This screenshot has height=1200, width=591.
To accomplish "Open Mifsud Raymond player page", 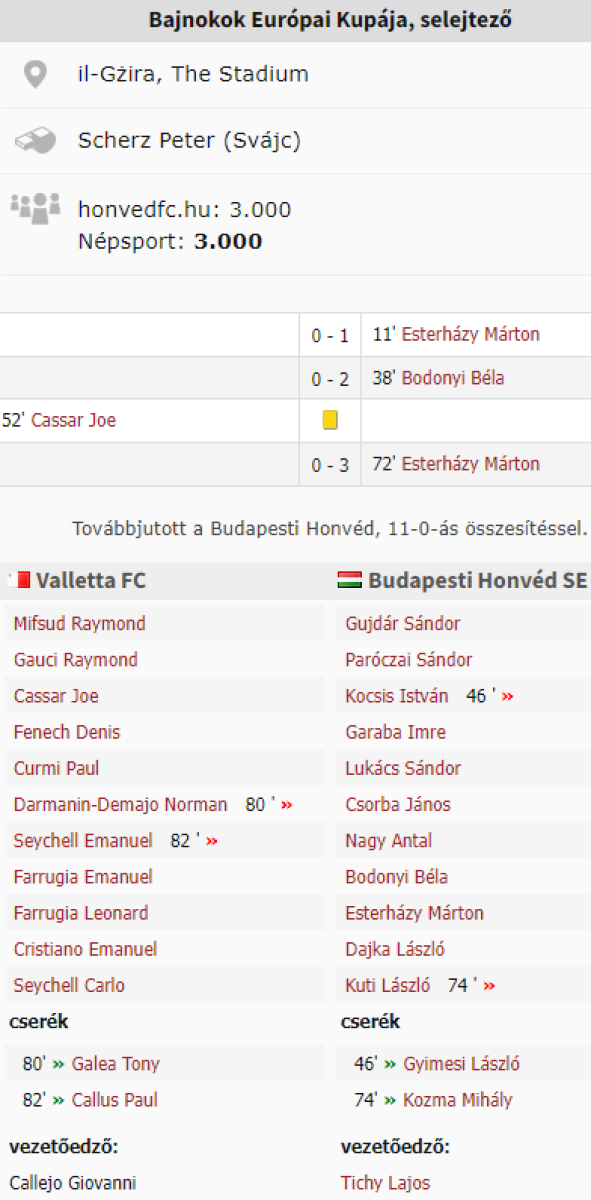I will pos(79,624).
